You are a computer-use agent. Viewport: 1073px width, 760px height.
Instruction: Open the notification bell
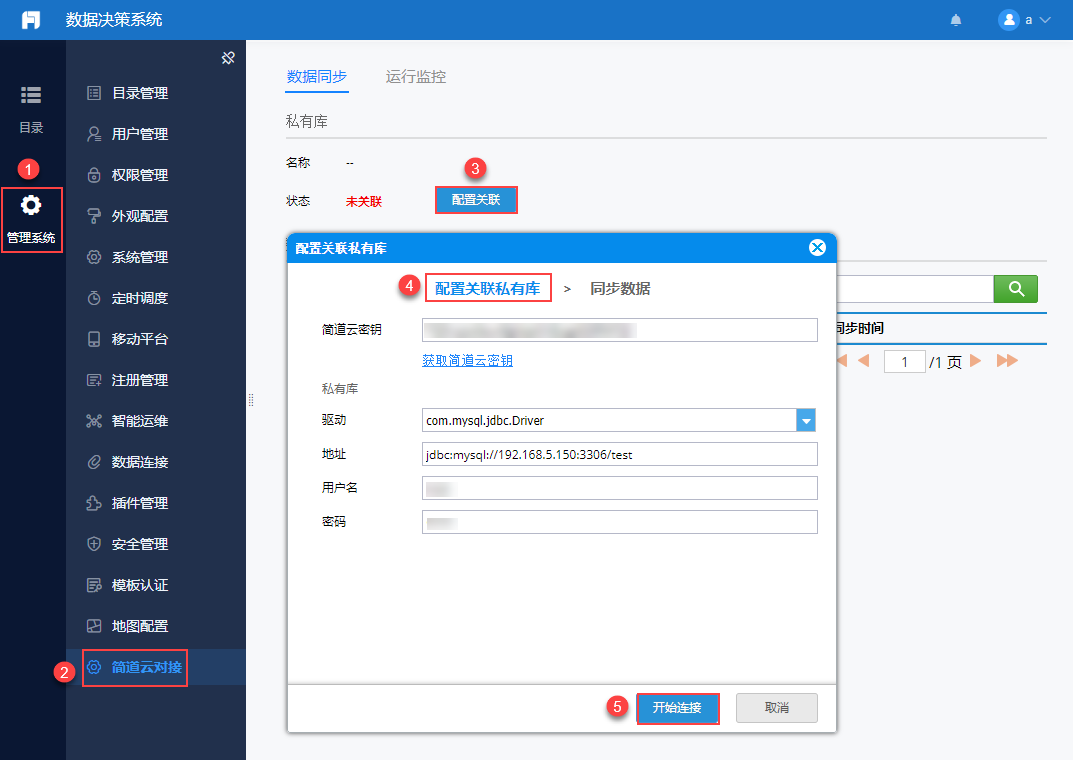point(956,20)
